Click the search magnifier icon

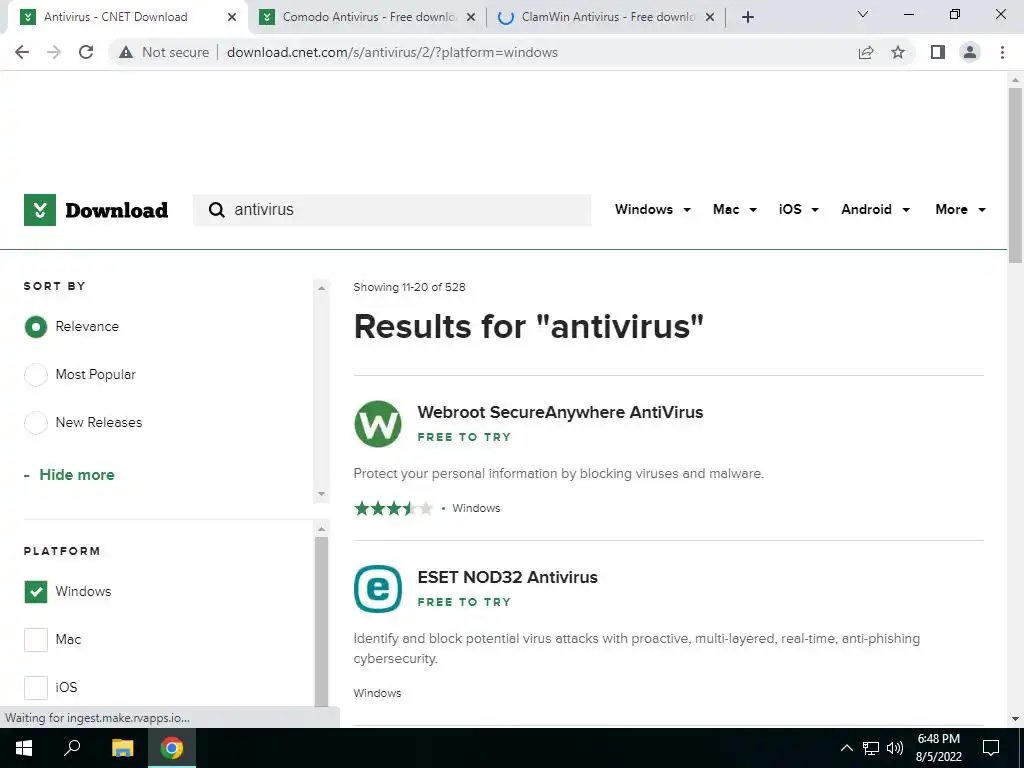pyautogui.click(x=216, y=210)
